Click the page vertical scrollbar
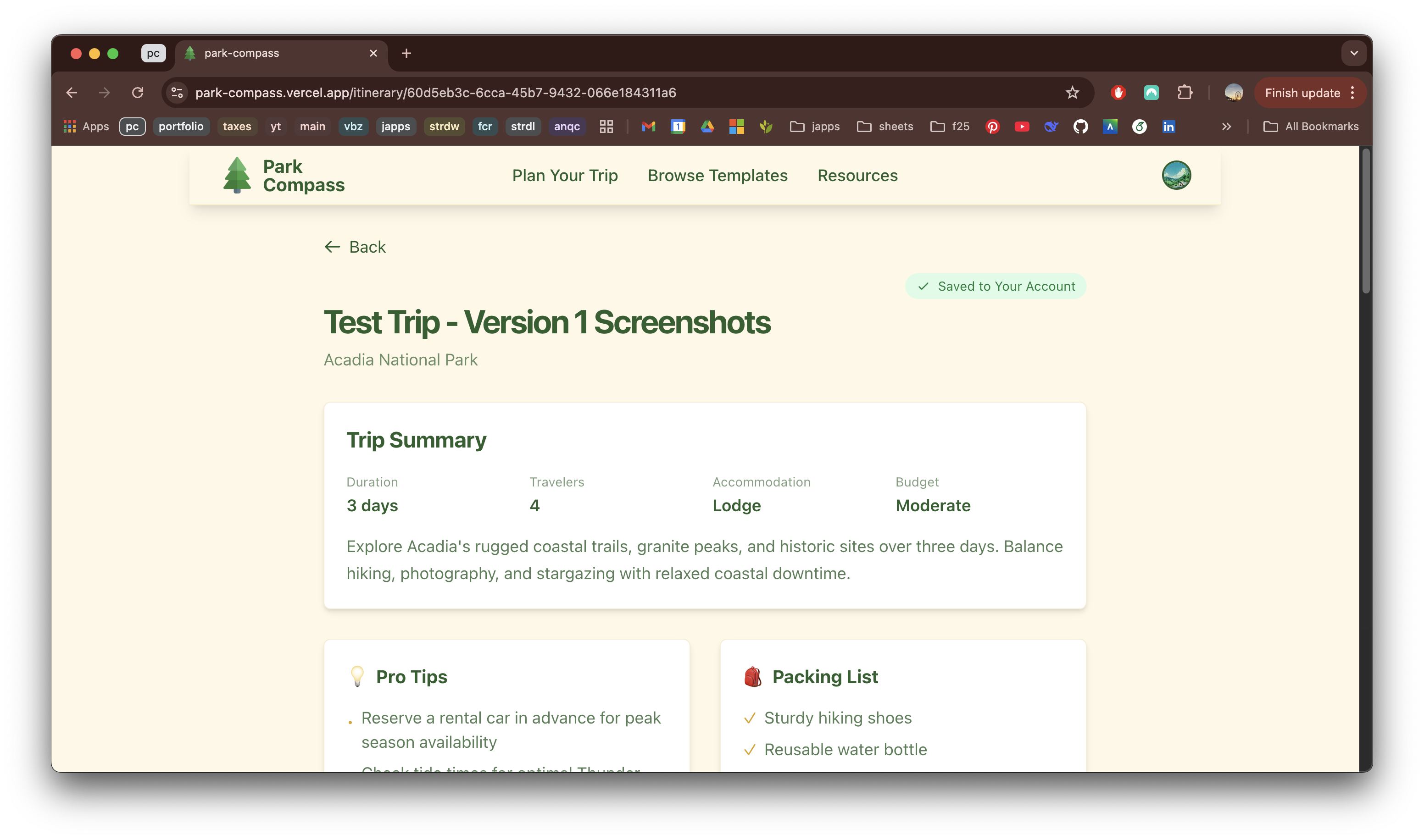Viewport: 1424px width, 840px height. tap(1366, 221)
